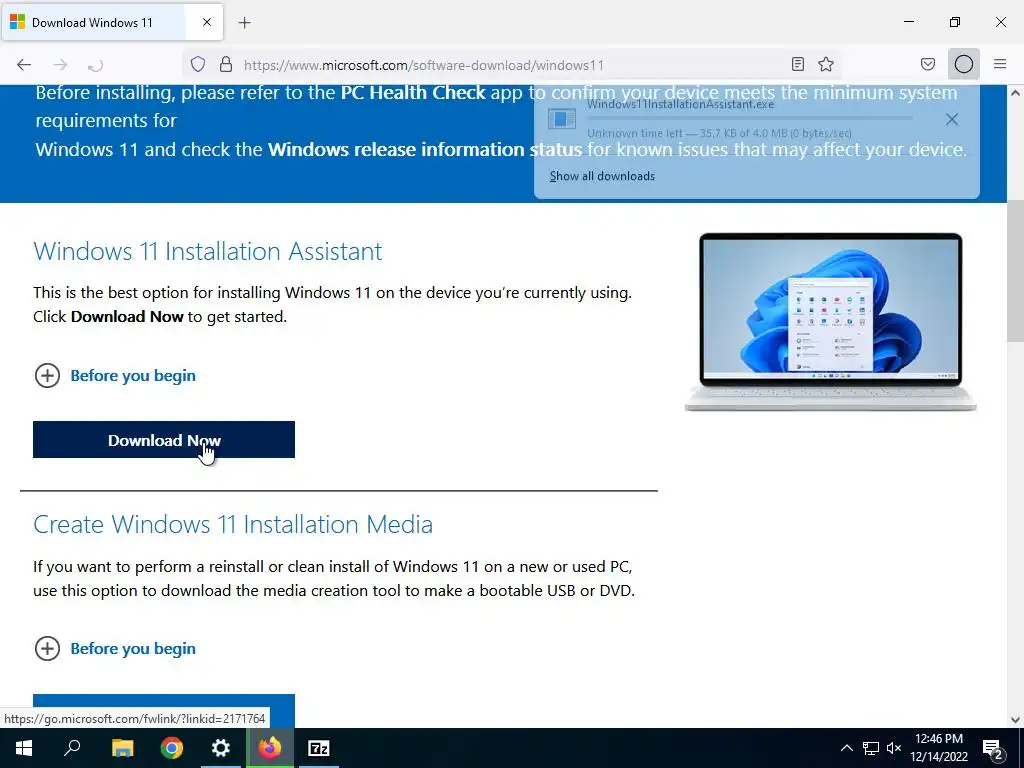Toggle reader view icon
The height and width of the screenshot is (768, 1024).
pyautogui.click(x=797, y=64)
